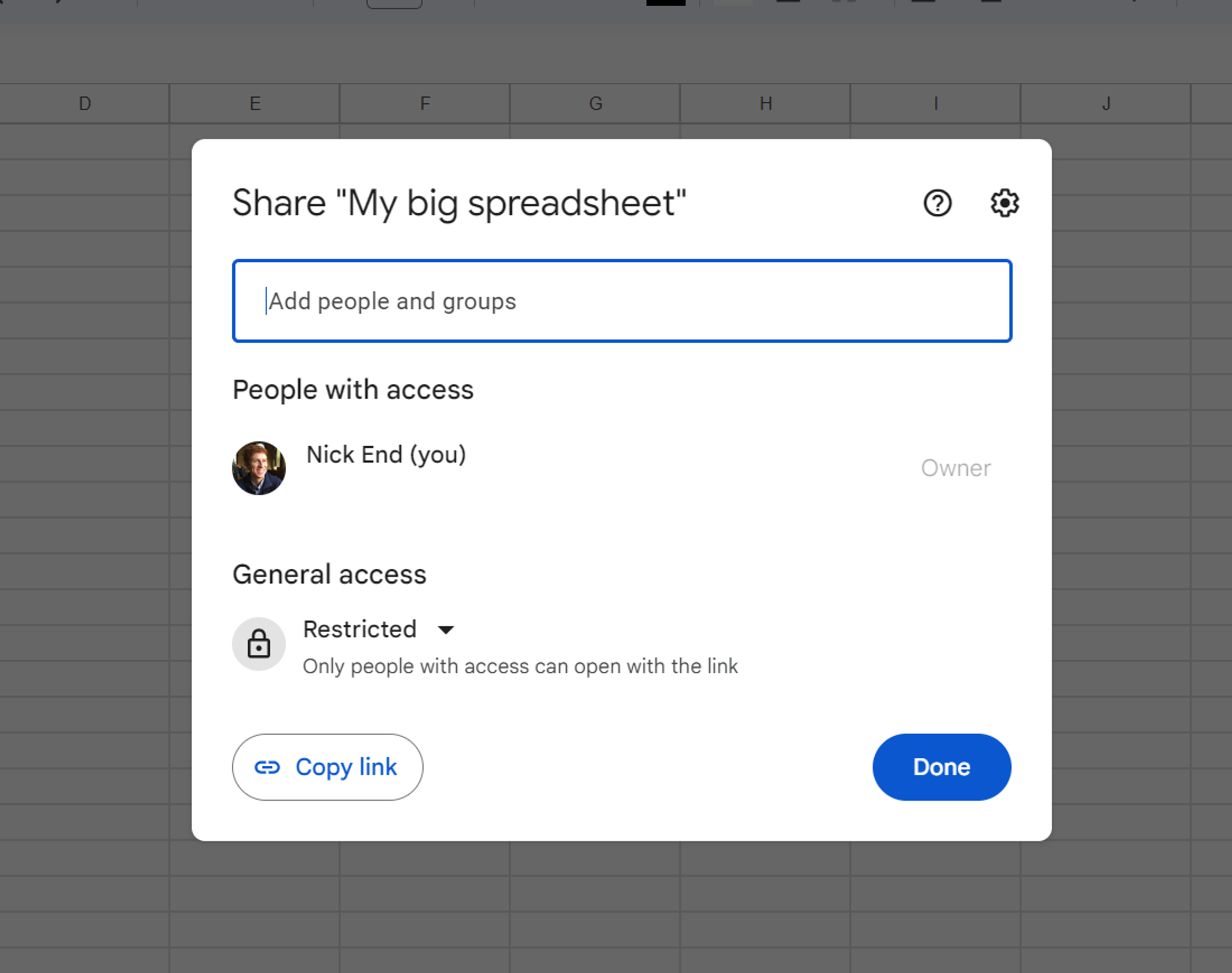Image resolution: width=1232 pixels, height=973 pixels.
Task: Click the Add people and groups field
Action: pyautogui.click(x=621, y=301)
